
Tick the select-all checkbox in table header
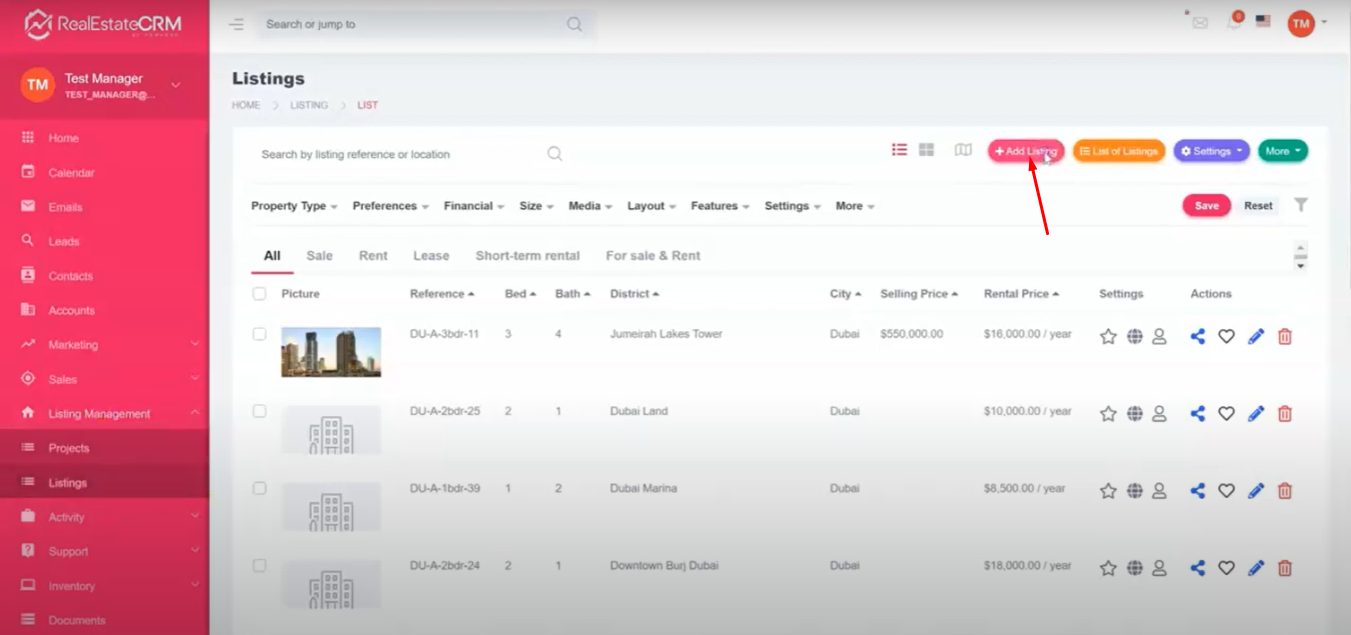260,294
